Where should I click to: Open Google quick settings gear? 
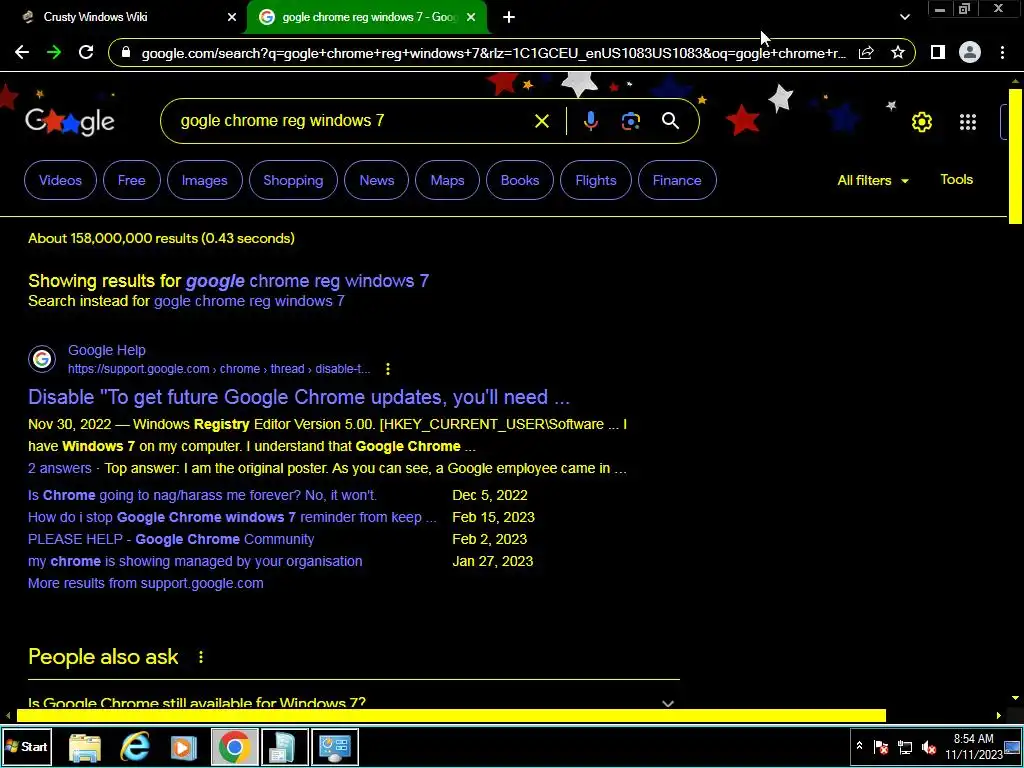(921, 121)
